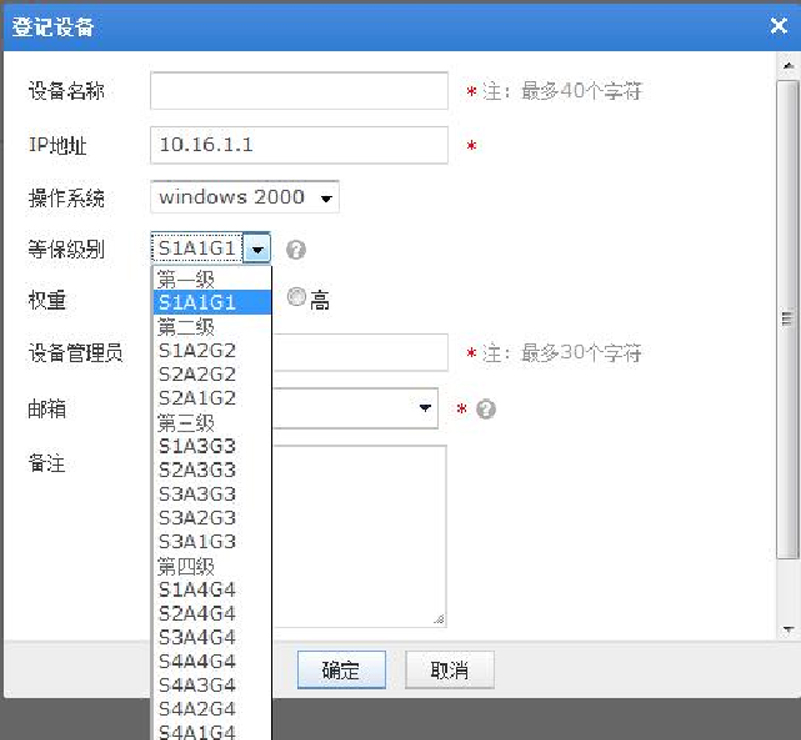Click the dialog scrollbar down arrow

tap(788, 629)
